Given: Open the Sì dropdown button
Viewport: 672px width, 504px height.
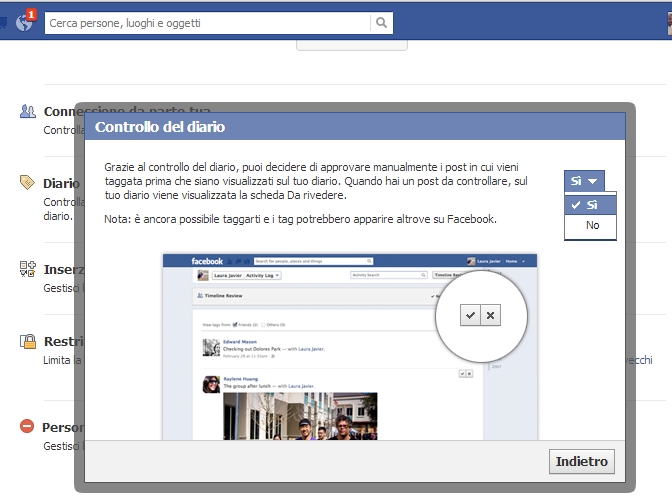Looking at the screenshot, I should click(584, 181).
